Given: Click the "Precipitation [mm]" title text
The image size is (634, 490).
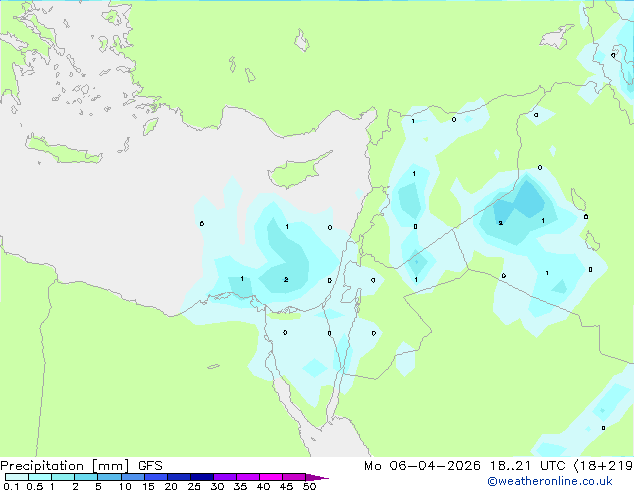Looking at the screenshot, I should click(64, 466).
